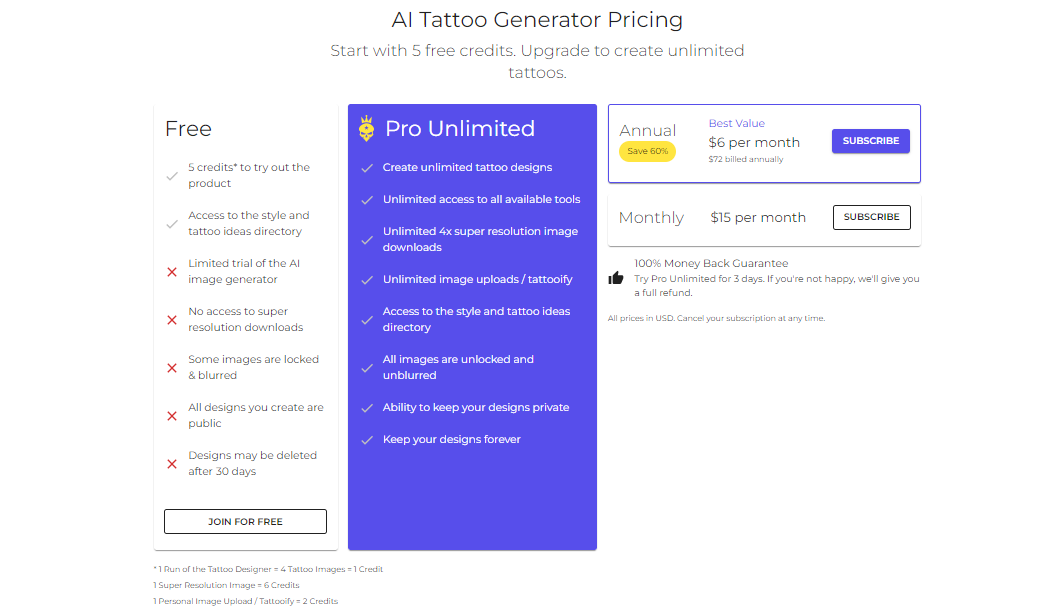
Task: Click checkmark beside "Create unlimited tattoo designs"
Action: (368, 167)
